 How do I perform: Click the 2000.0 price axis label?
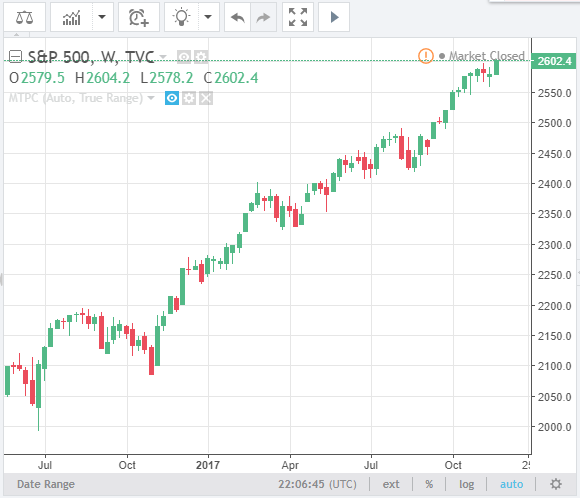tap(554, 427)
